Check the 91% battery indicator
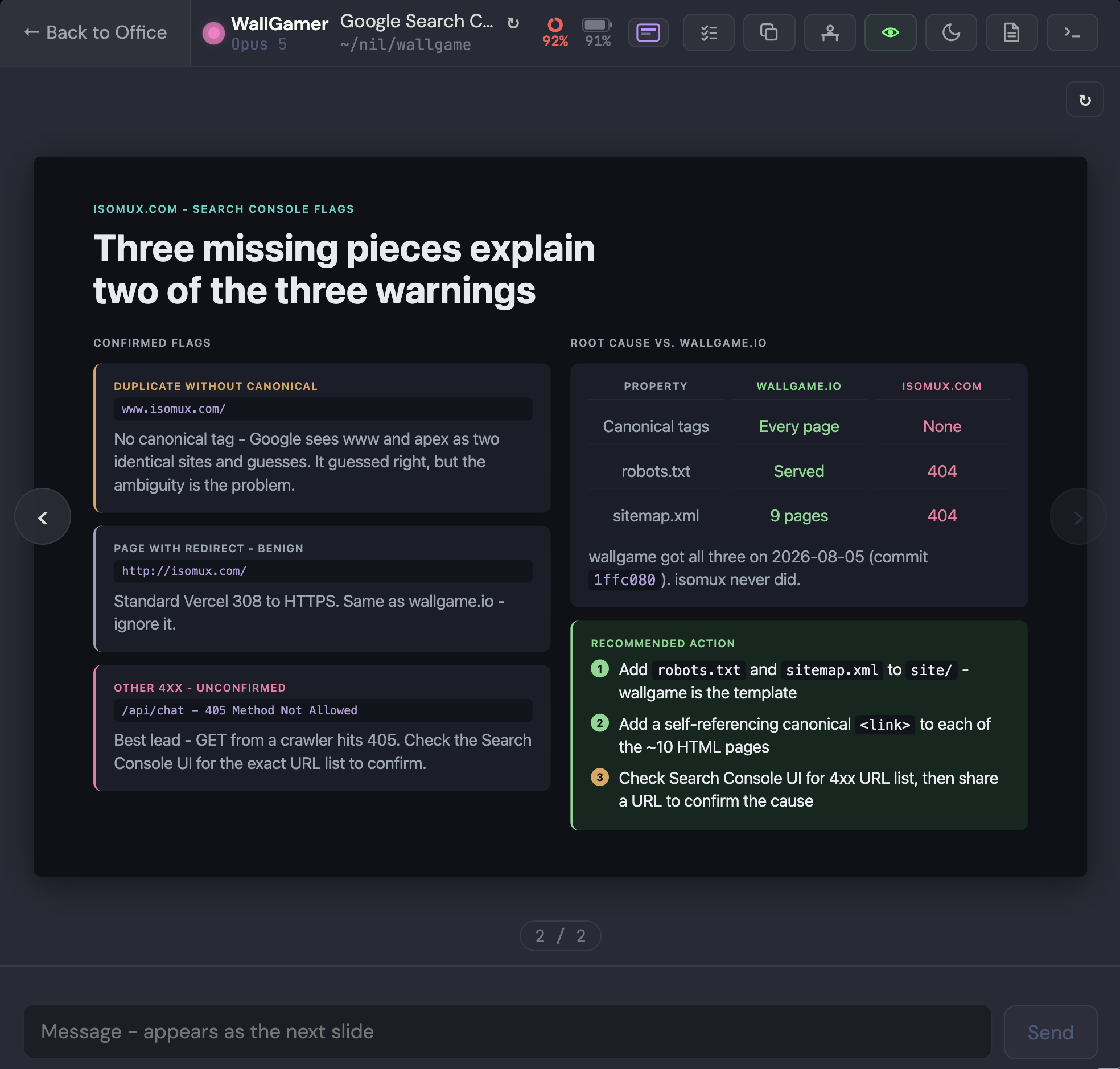Screen dimensions: 1120x1069 pos(598,32)
